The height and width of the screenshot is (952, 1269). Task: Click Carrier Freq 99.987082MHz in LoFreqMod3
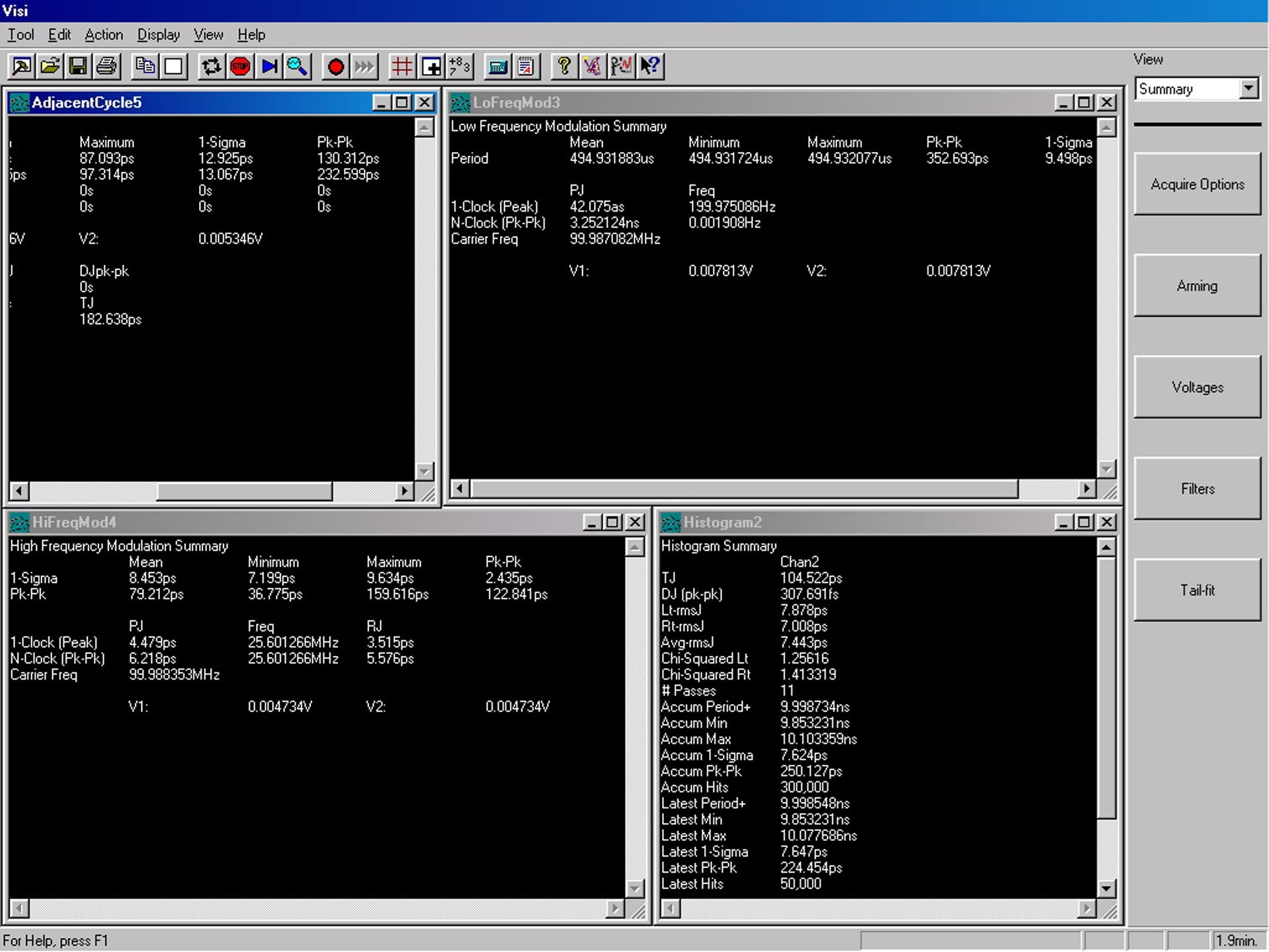[x=615, y=239]
